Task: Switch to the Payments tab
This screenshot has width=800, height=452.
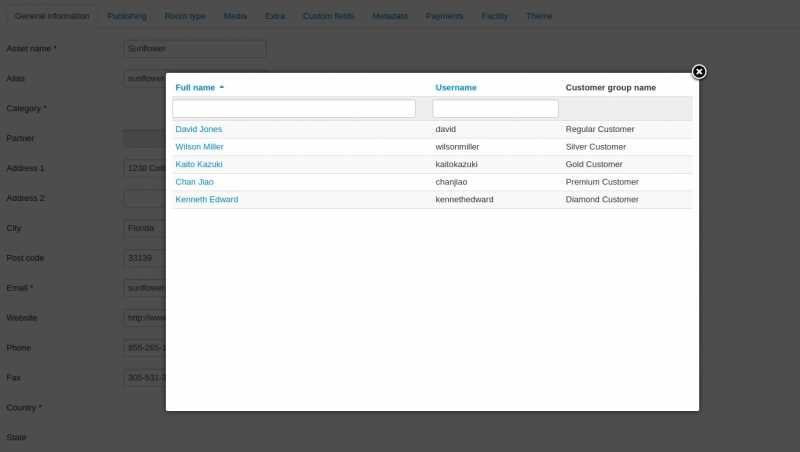Action: [x=444, y=16]
